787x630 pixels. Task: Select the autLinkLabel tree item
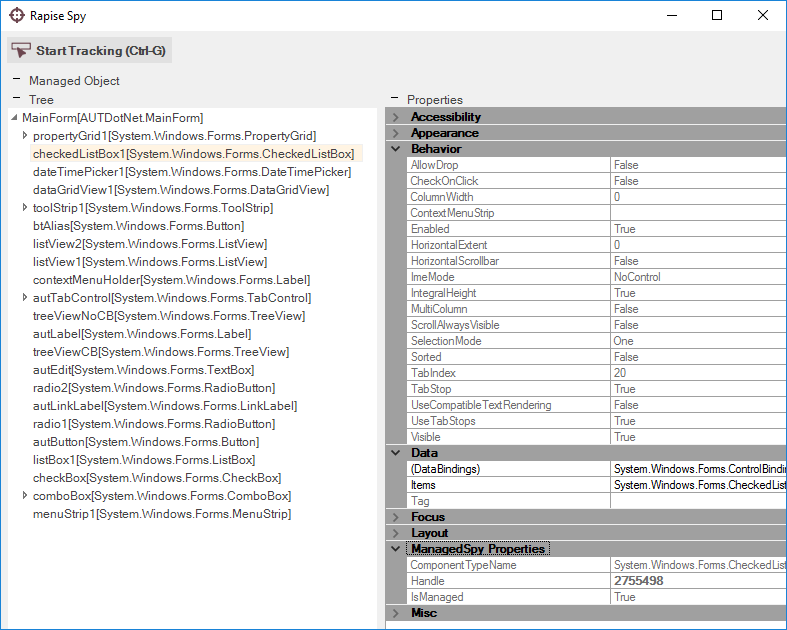(x=165, y=406)
